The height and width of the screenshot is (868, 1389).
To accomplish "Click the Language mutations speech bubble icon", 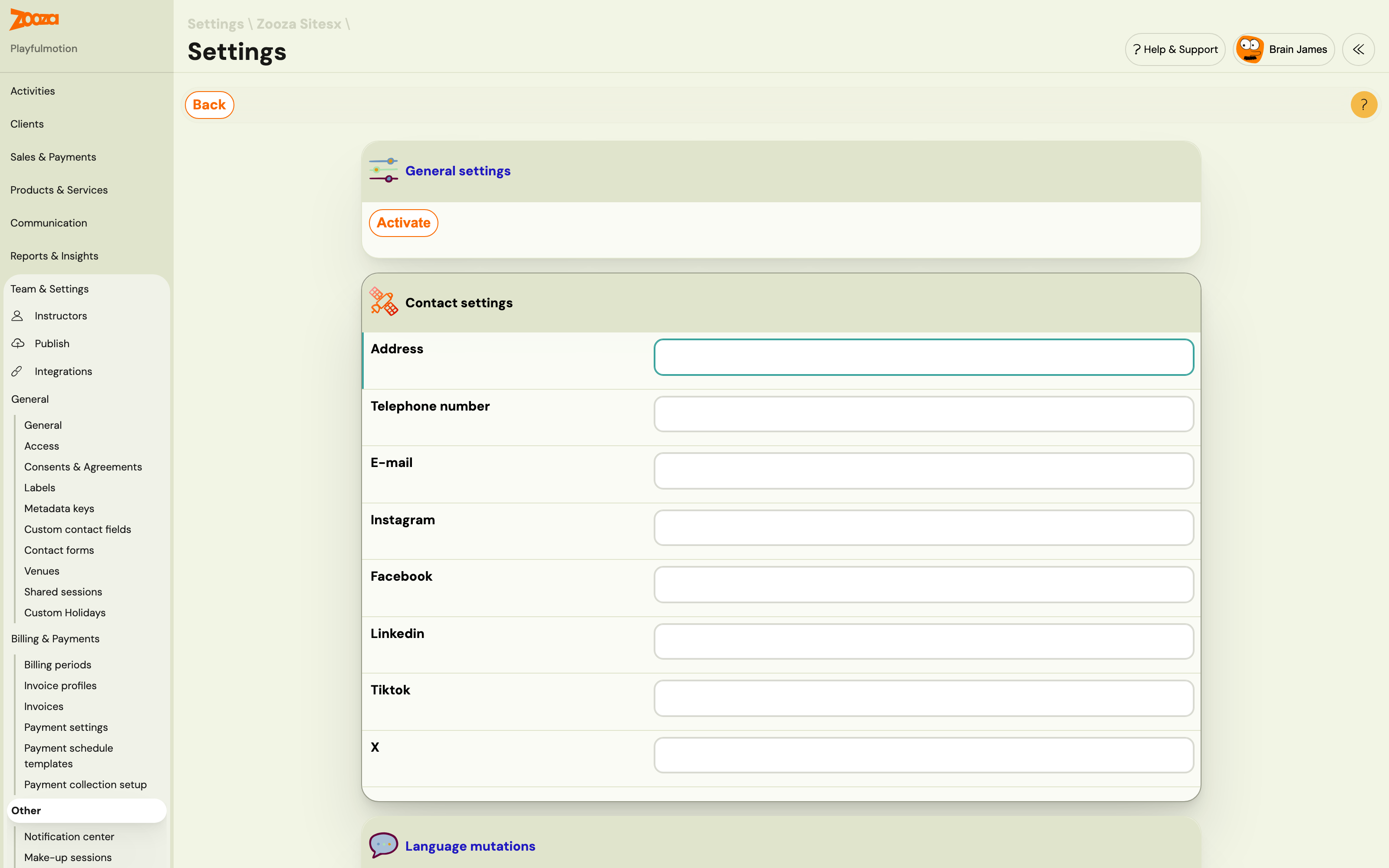I will 383,845.
